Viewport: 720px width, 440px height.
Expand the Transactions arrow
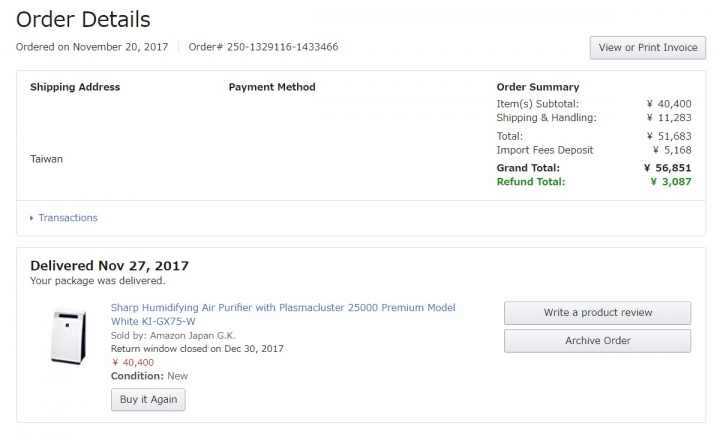[32, 218]
